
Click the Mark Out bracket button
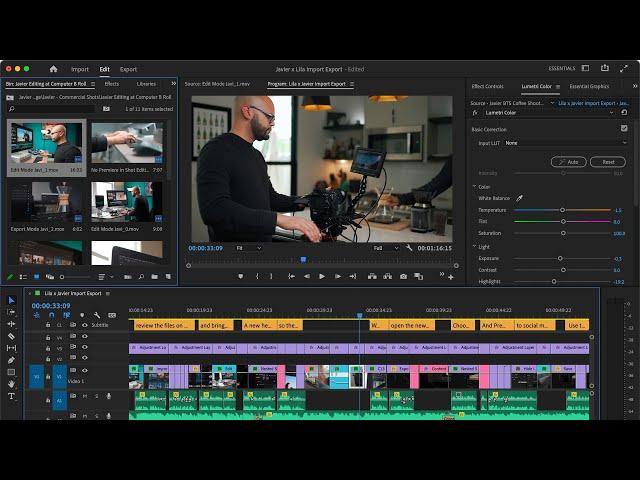point(271,276)
